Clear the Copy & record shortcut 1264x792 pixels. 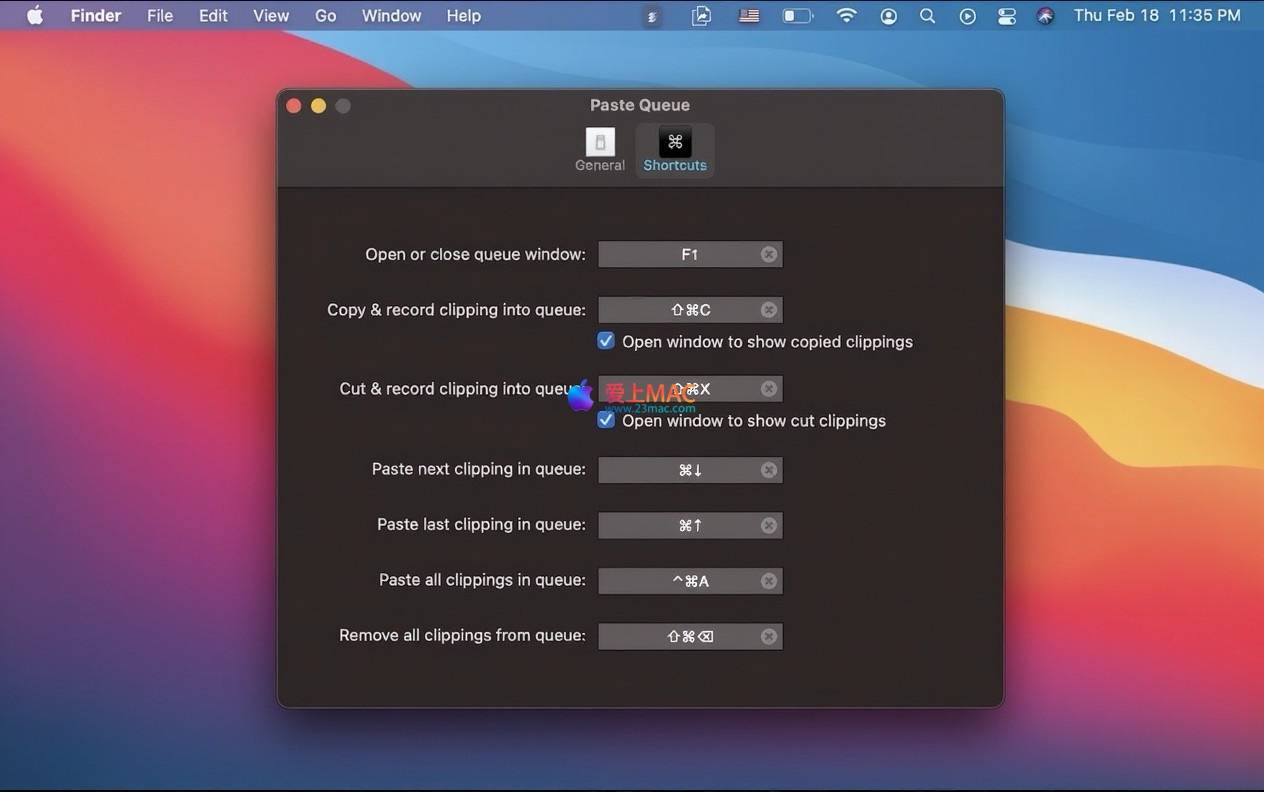pos(769,310)
